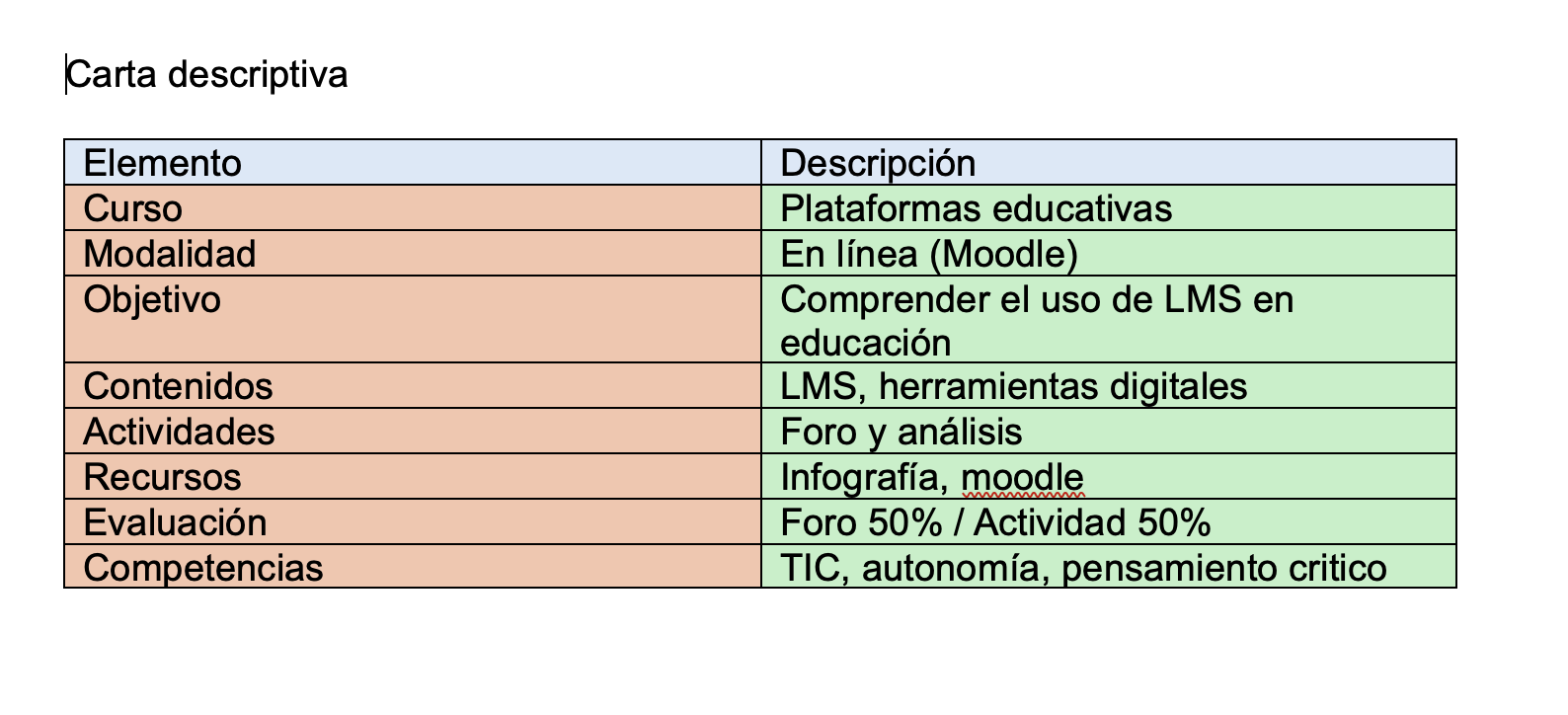Select the "Contenidos" cell
Image resolution: width=1568 pixels, height=715 pixels.
point(178,386)
